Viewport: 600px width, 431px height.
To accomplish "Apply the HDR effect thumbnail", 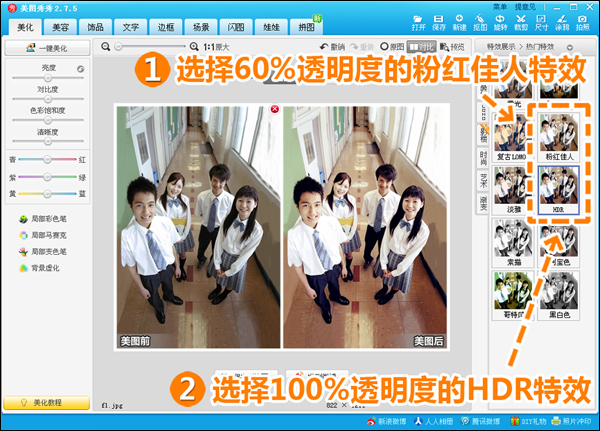I will (559, 190).
